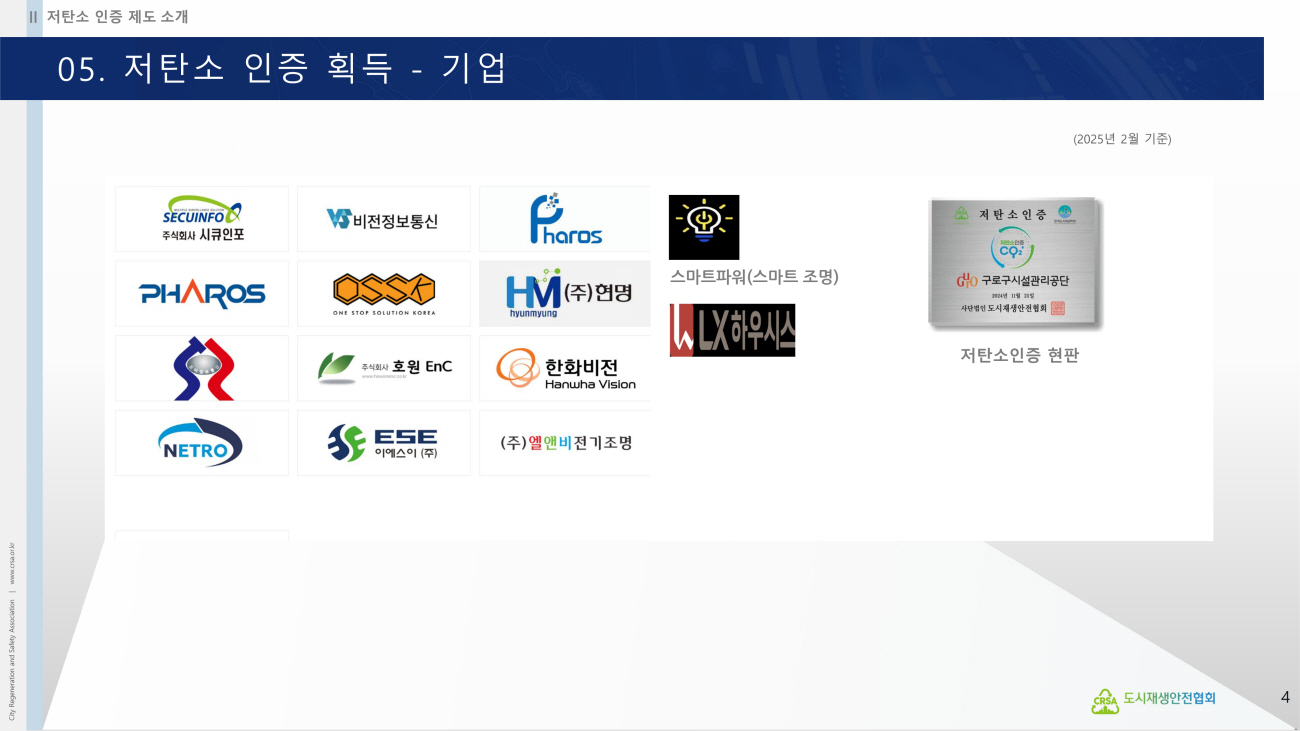Select the 저탄소 인증 제도 소개 section header
Screen dimensions: 1300x731
pos(117,16)
